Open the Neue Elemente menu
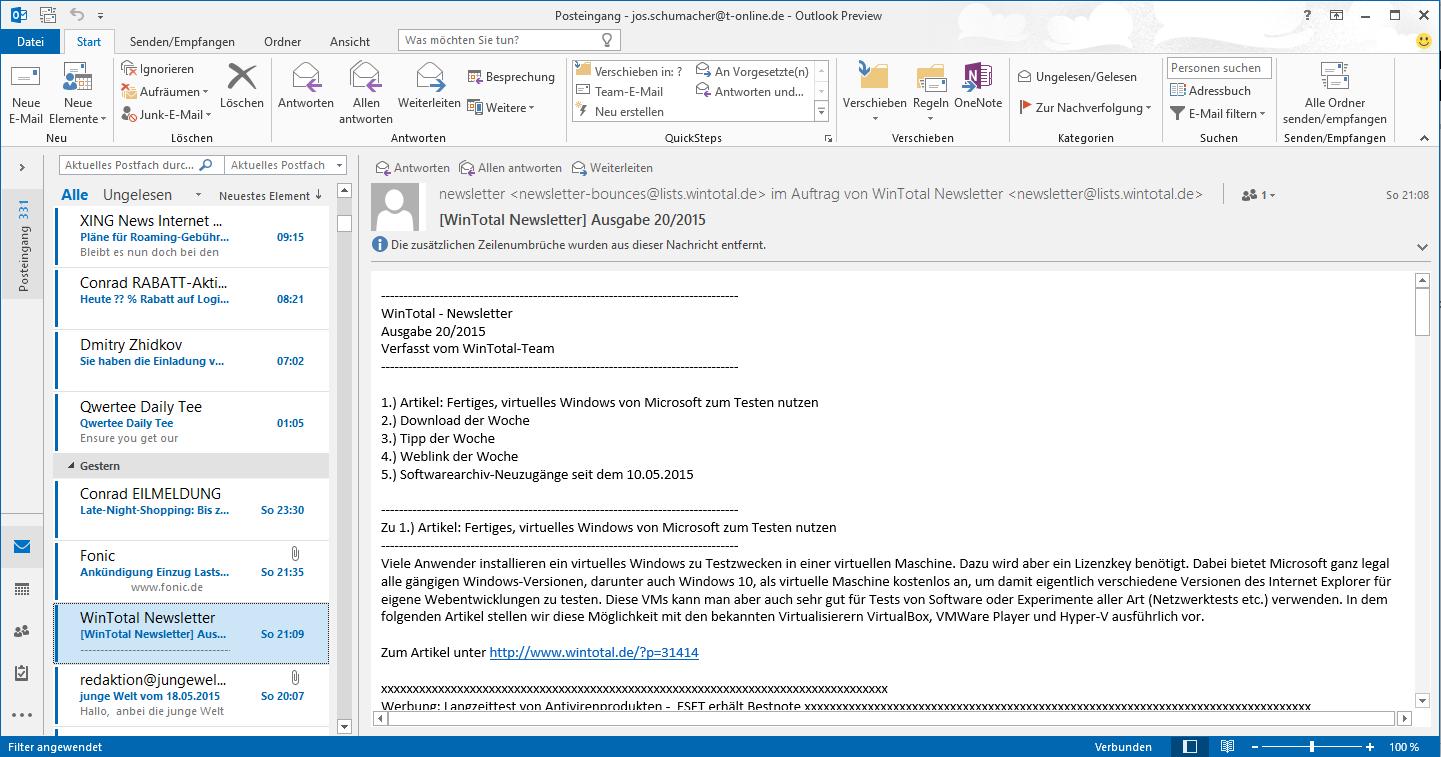Viewport: 1441px width, 757px height. [x=78, y=94]
